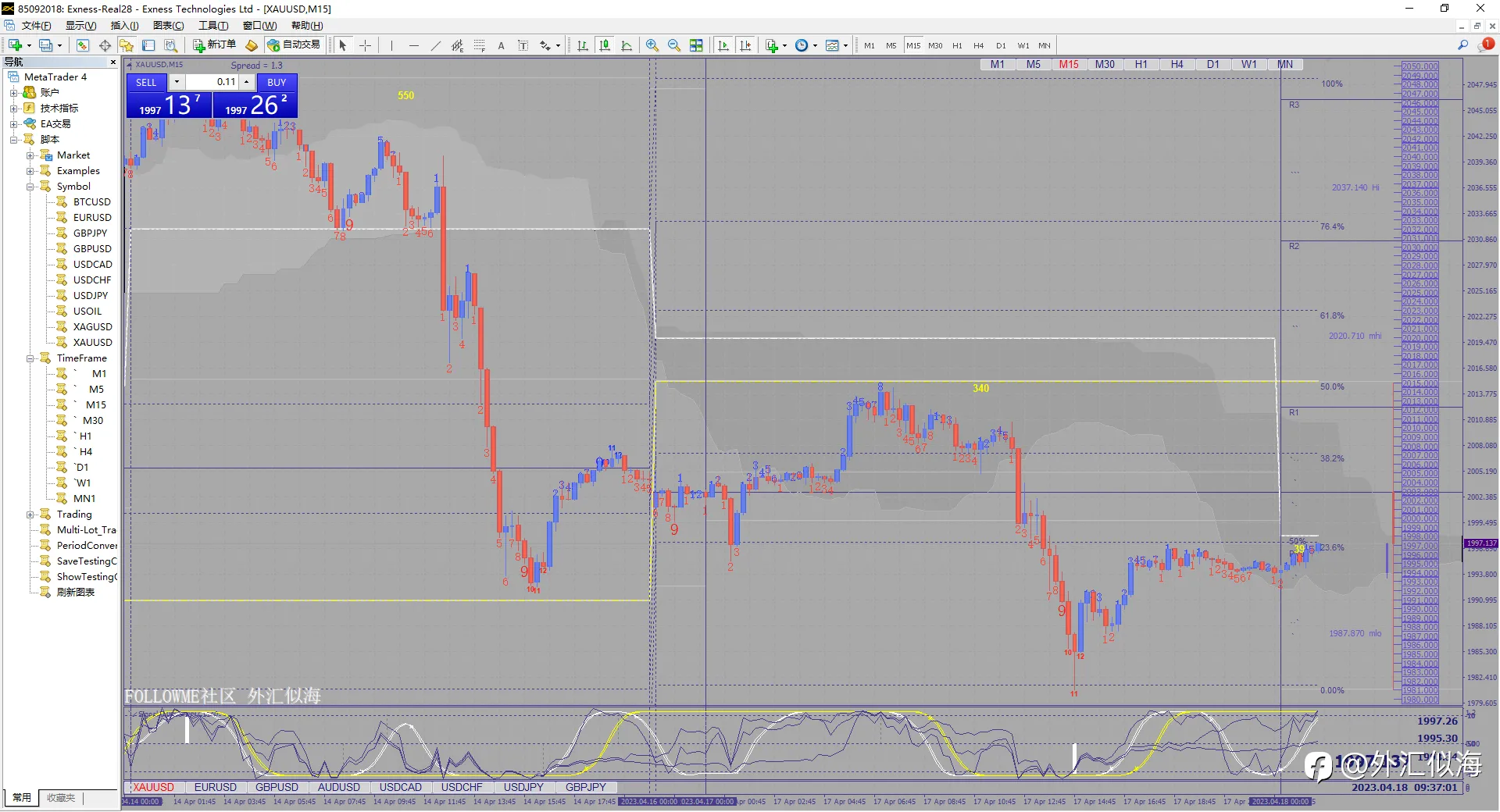Collapse the TimeFrame folder in Navigator

pos(30,358)
